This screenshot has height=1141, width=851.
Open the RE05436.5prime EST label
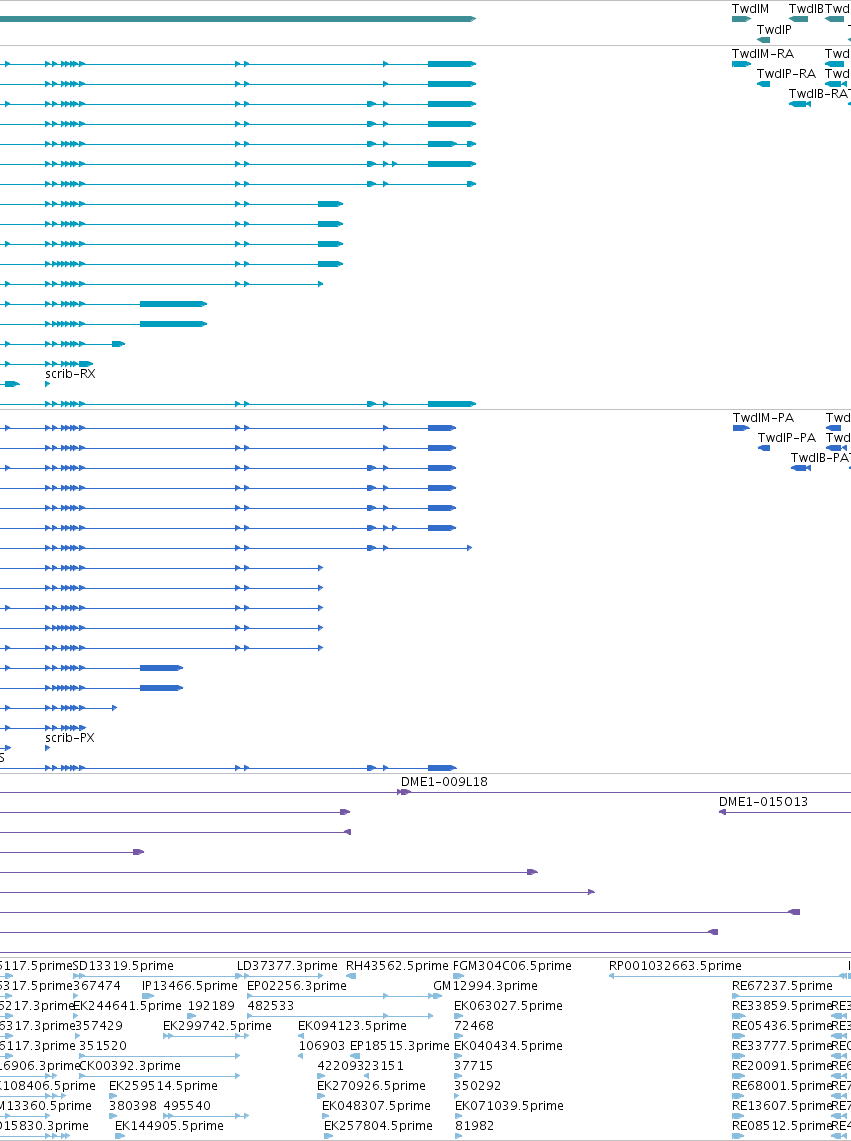click(x=781, y=1025)
